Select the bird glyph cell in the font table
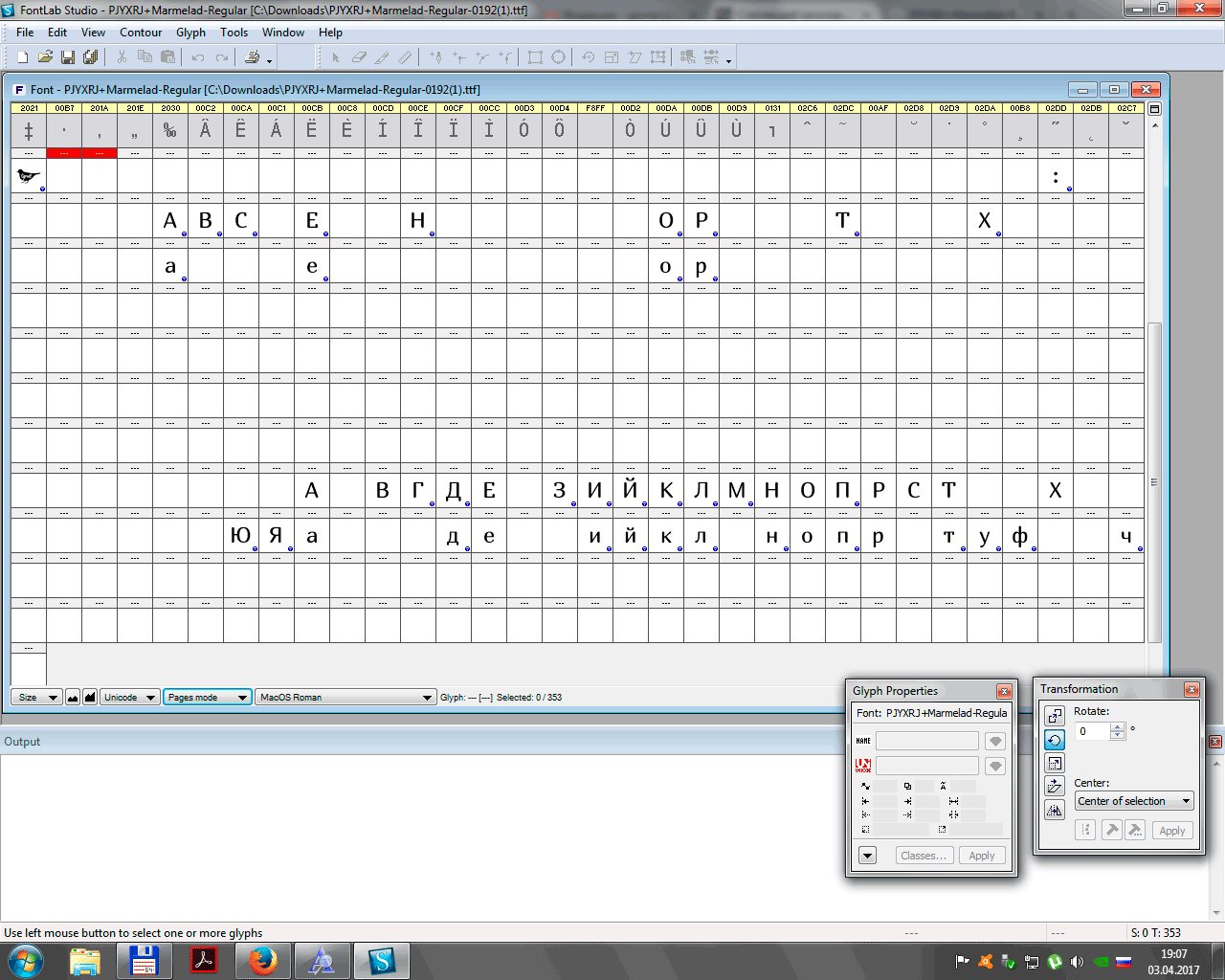Screen dimensions: 1225x980 [29, 176]
